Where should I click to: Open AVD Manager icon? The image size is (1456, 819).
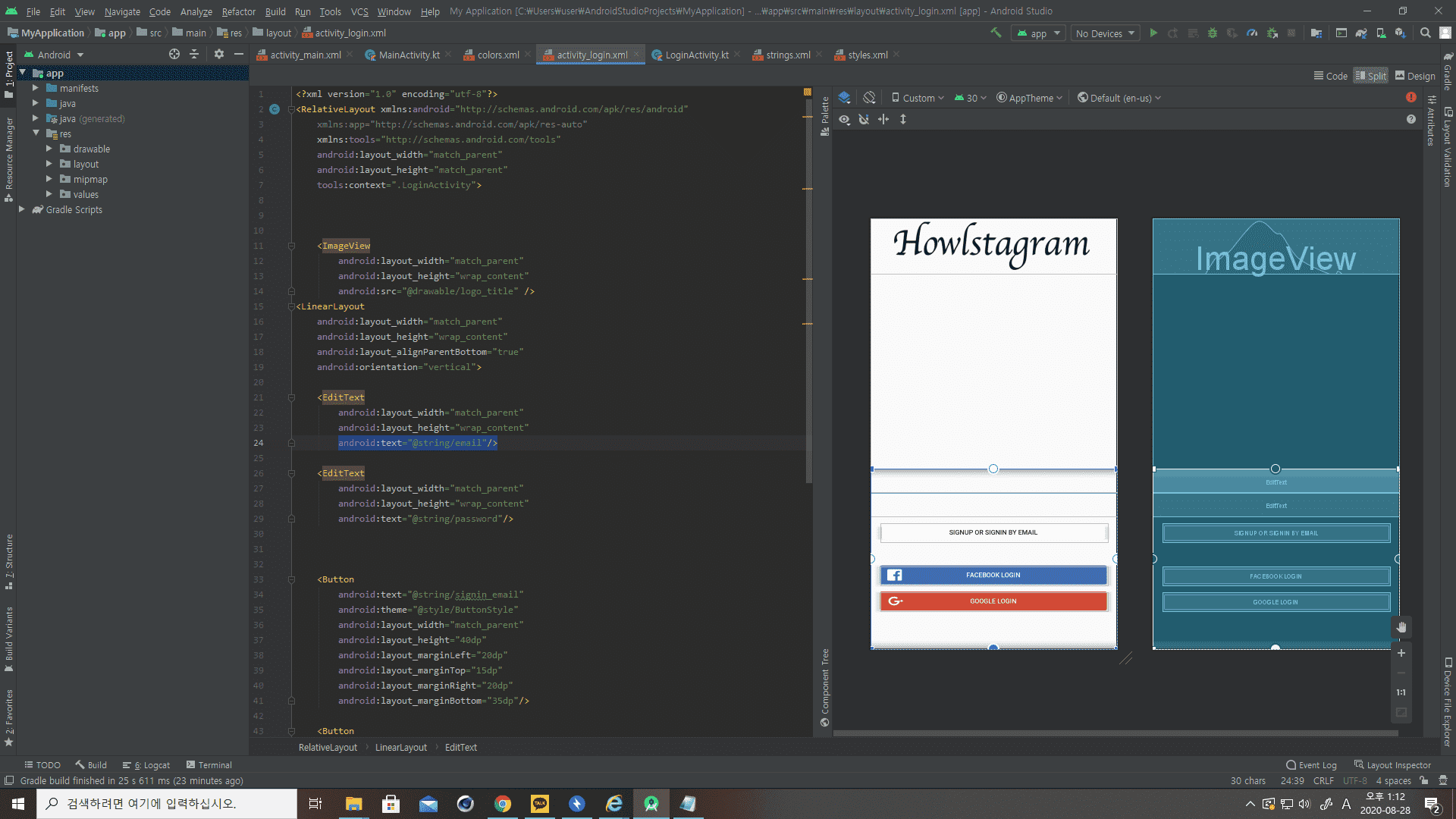click(x=1381, y=33)
